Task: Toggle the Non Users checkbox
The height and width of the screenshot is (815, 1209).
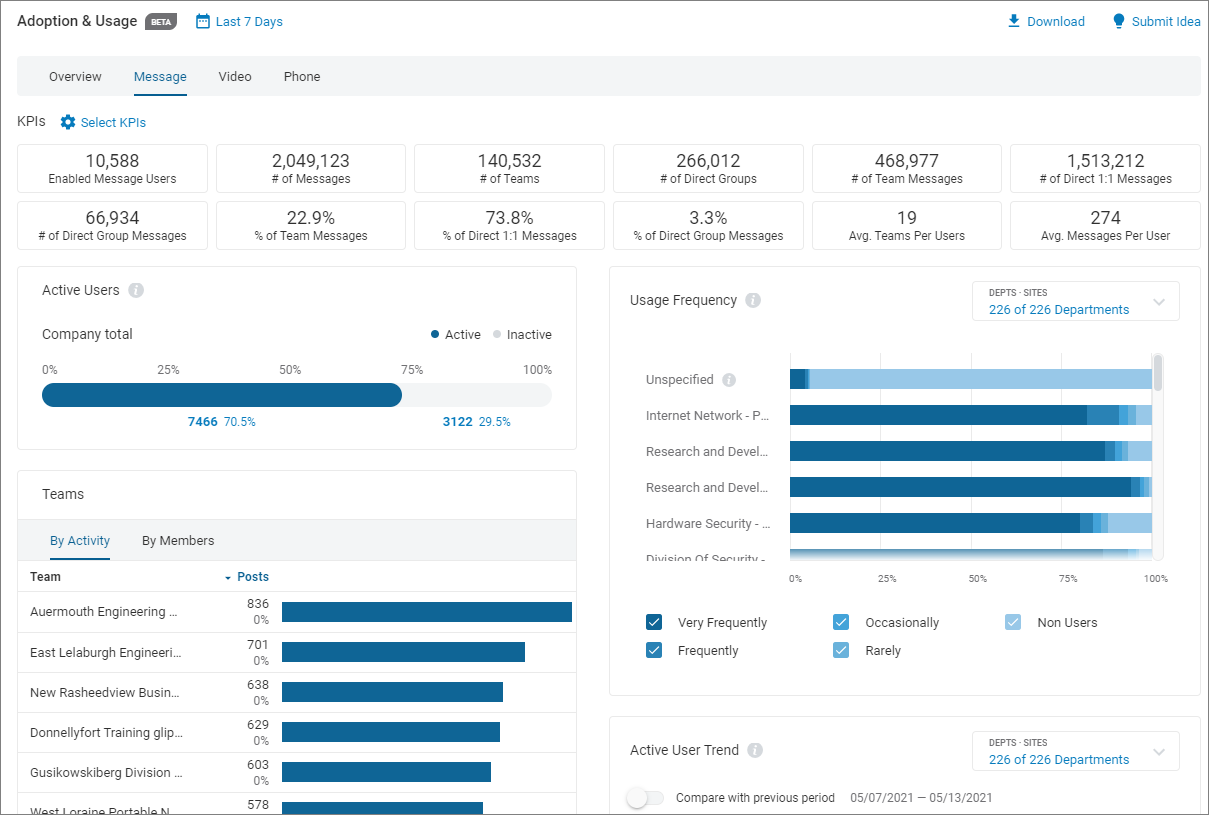Action: (x=1012, y=621)
